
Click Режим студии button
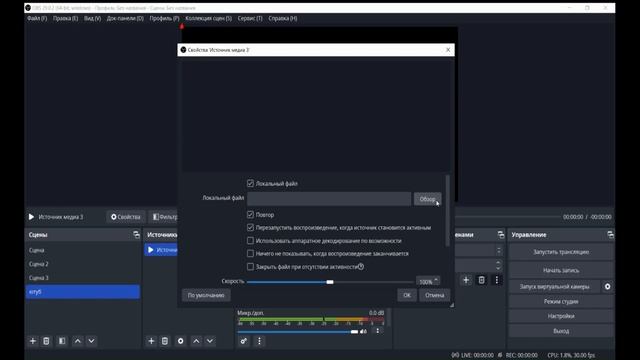(561, 301)
